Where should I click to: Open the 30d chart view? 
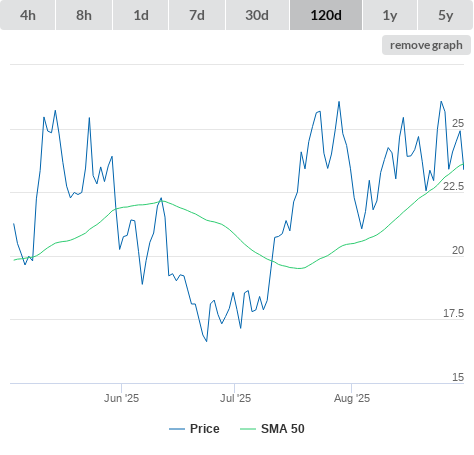(x=257, y=15)
